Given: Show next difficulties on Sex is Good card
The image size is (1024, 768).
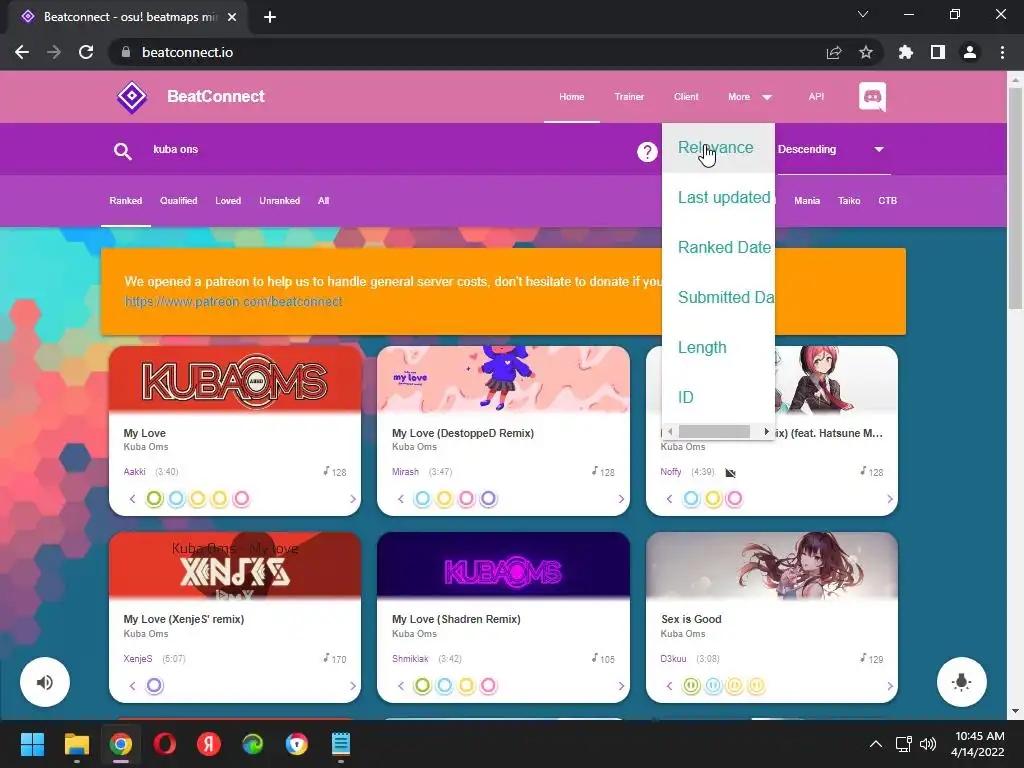Looking at the screenshot, I should click(x=889, y=686).
